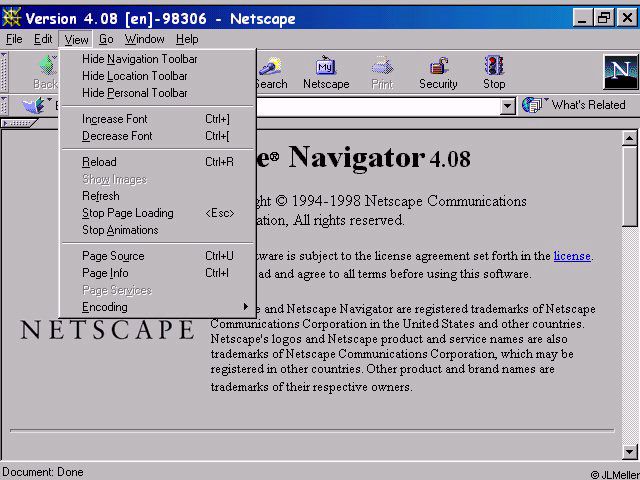This screenshot has width=640, height=480.
Task: Click the Netscape N throbber logo
Action: (621, 72)
